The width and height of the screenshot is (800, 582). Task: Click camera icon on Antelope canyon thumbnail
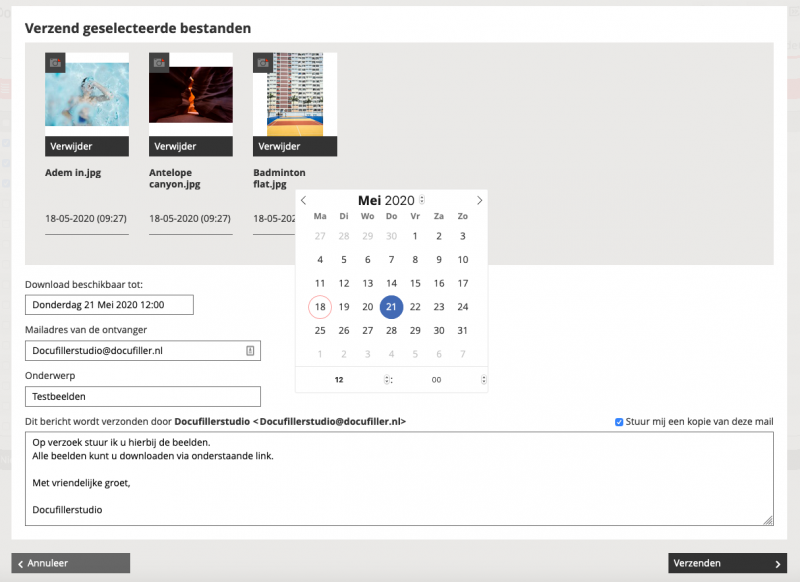point(159,63)
